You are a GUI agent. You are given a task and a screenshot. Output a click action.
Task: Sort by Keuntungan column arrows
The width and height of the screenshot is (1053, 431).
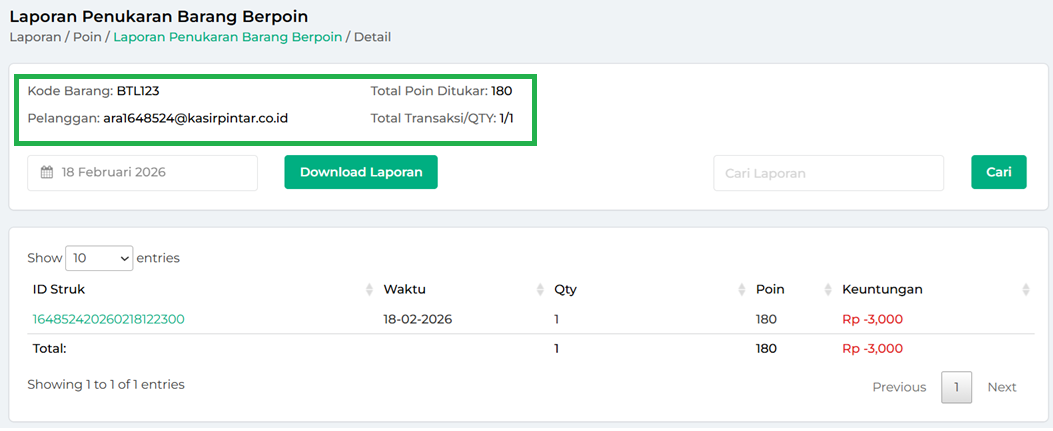(x=1026, y=290)
